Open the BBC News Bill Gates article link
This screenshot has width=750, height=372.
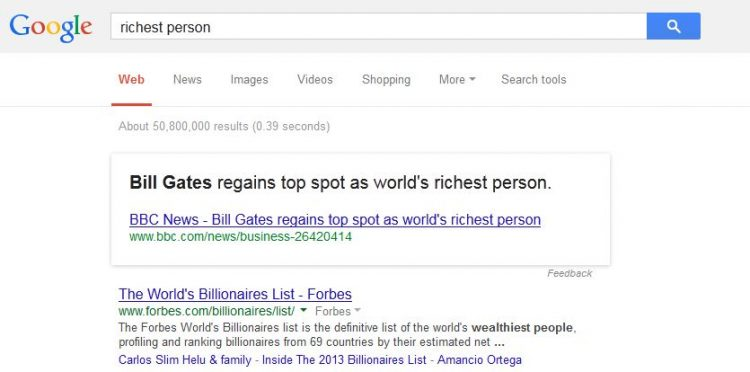pos(335,219)
